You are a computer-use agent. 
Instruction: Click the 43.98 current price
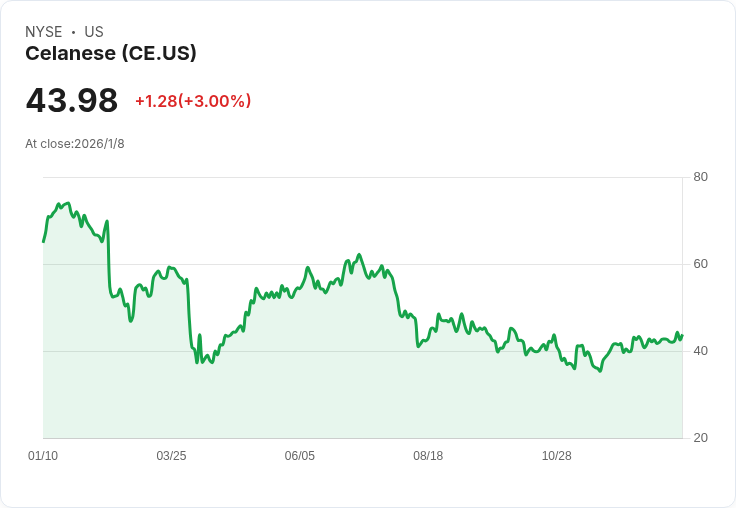72,101
